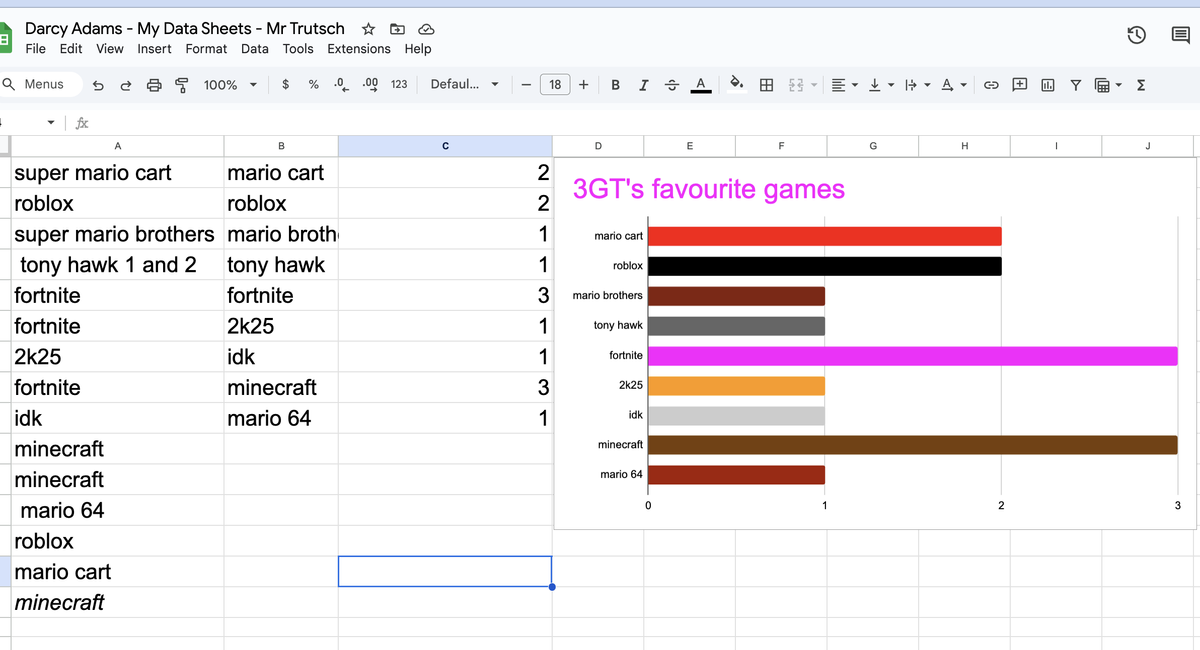
Task: Open the File menu
Action: click(x=35, y=49)
